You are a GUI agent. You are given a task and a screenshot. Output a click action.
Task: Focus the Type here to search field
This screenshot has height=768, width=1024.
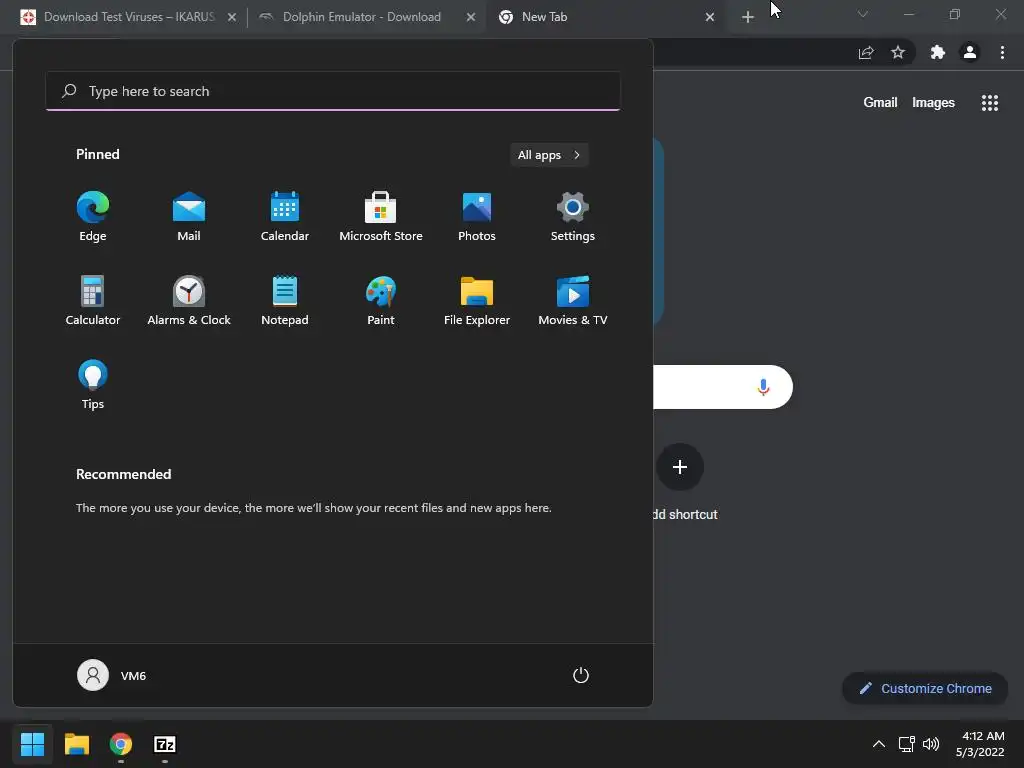333,91
